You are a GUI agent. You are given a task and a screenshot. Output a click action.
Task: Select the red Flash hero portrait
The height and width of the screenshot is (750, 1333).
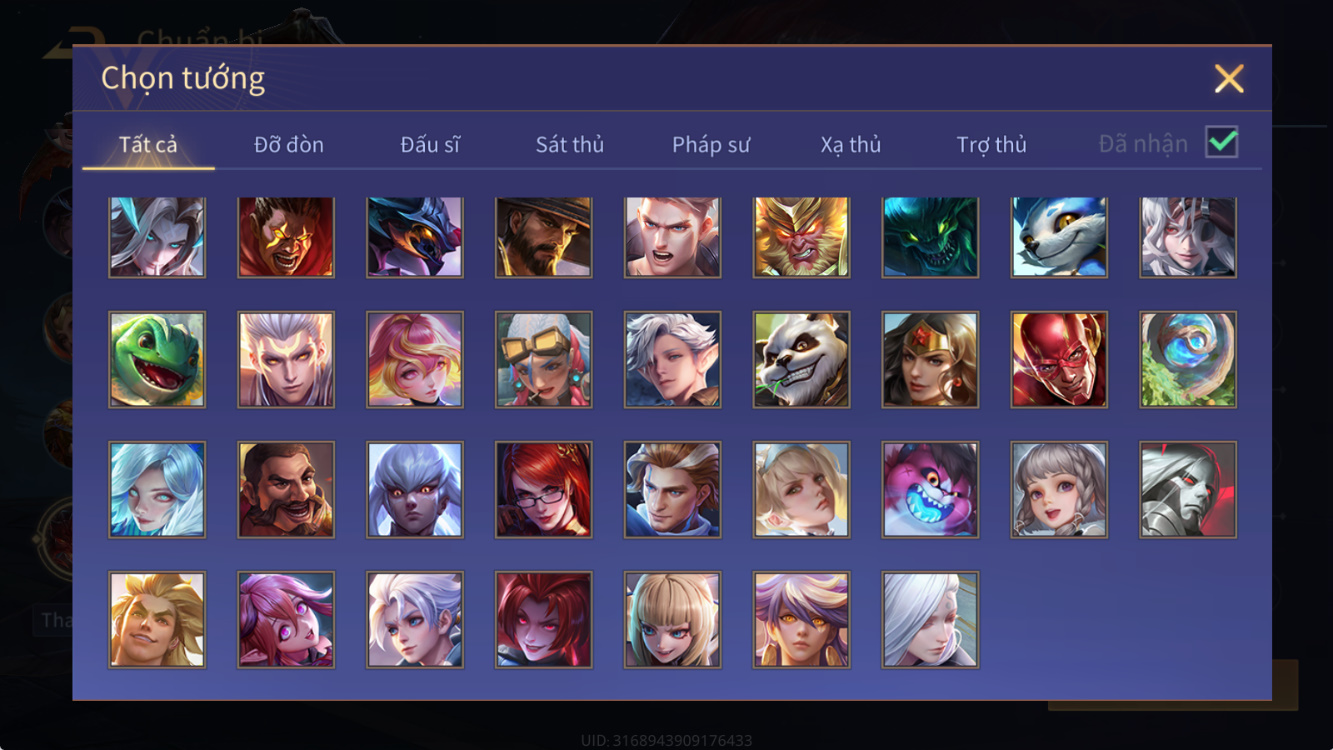click(x=1060, y=360)
